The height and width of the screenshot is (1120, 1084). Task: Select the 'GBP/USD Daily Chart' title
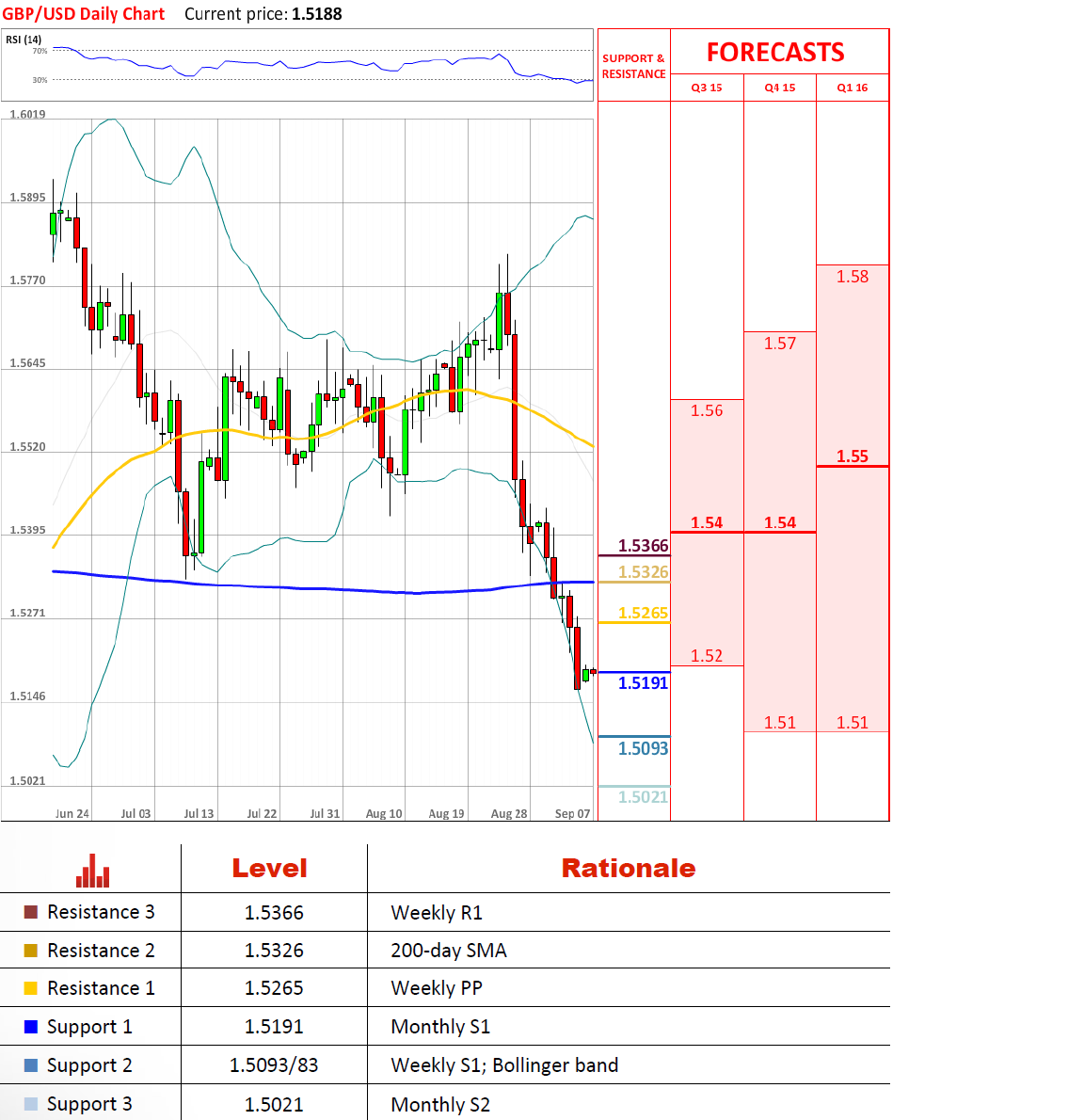pyautogui.click(x=84, y=14)
